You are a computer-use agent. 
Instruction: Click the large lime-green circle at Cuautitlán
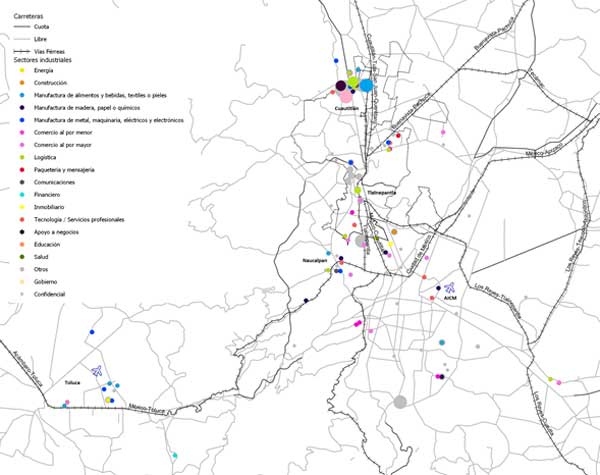353,82
